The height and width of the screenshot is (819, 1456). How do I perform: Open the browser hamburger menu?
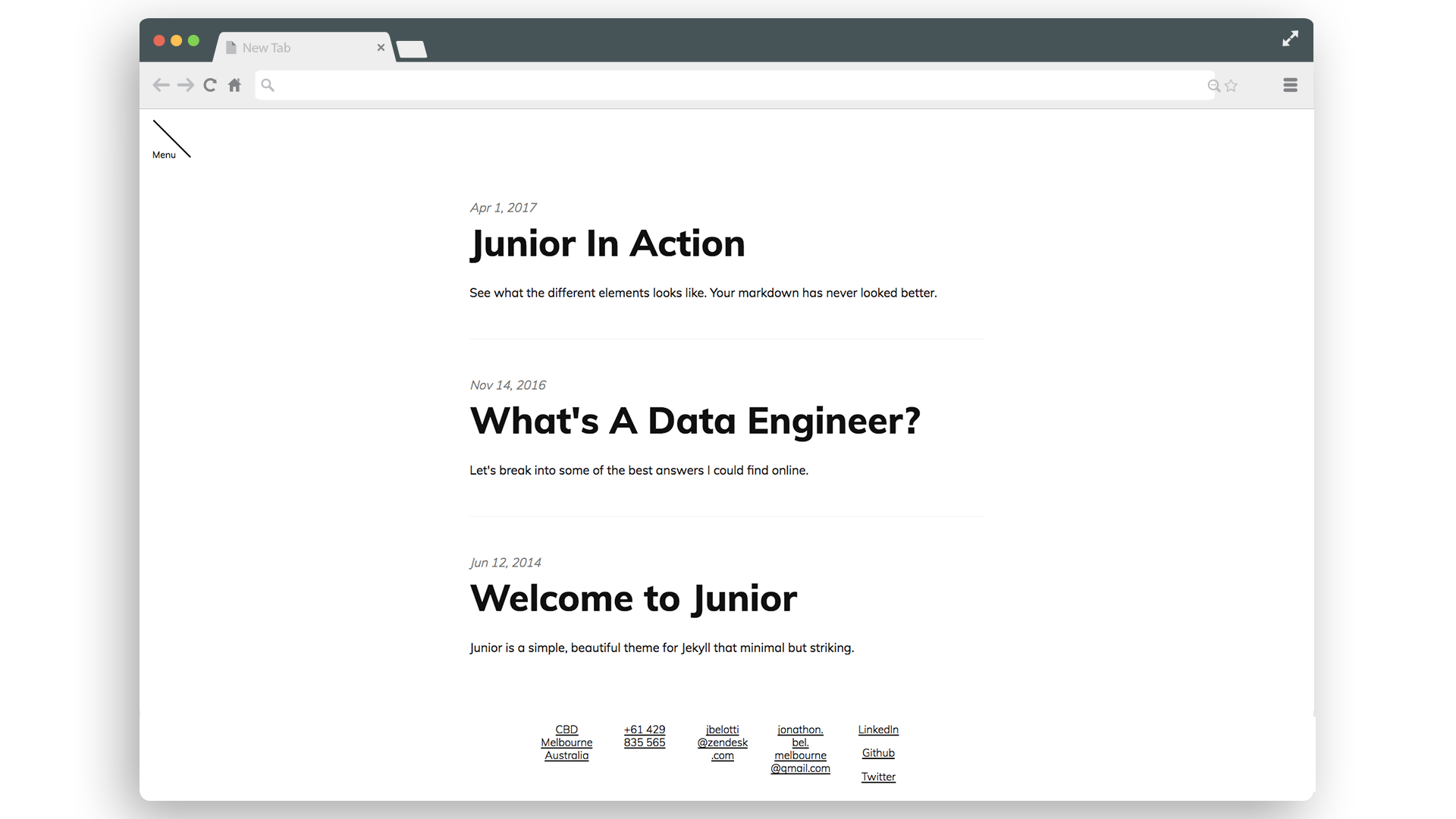(x=1290, y=85)
